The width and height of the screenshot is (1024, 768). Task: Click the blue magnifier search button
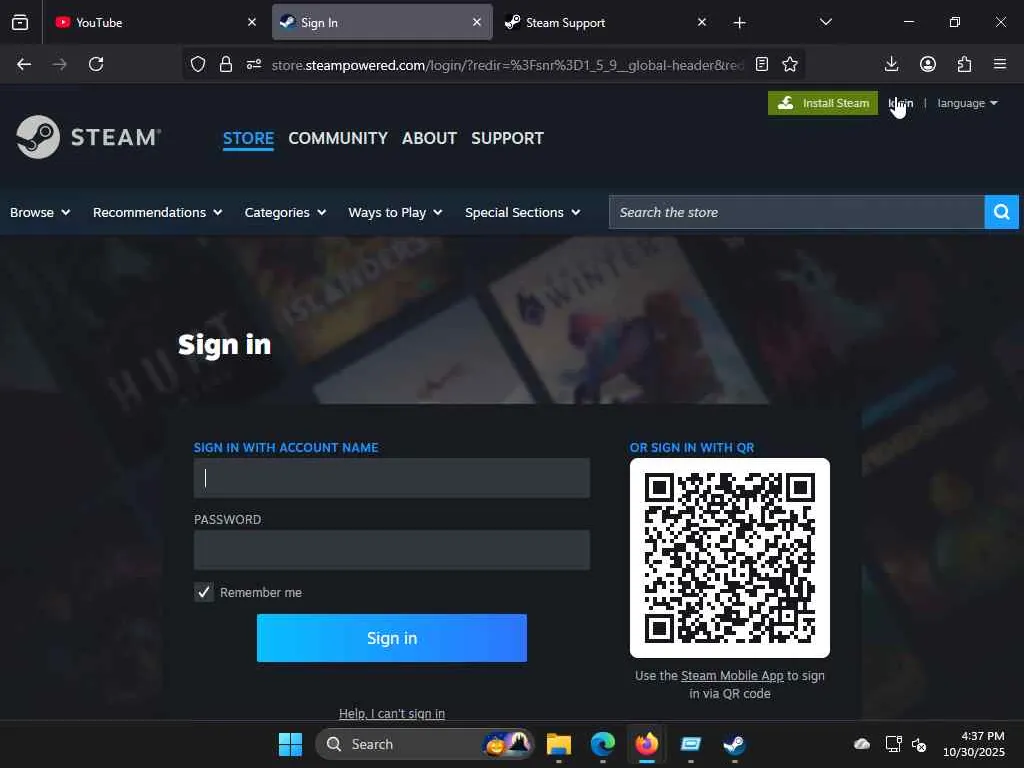(1001, 212)
